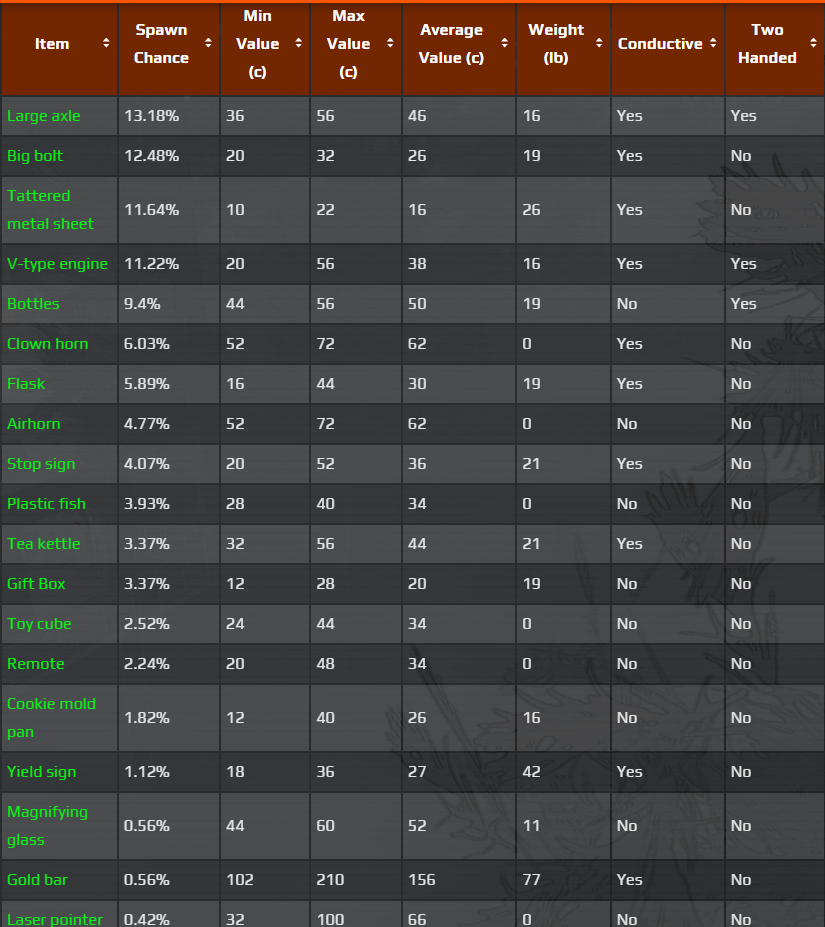
Task: Click Two Handed column sort arrows
Action: (x=813, y=44)
